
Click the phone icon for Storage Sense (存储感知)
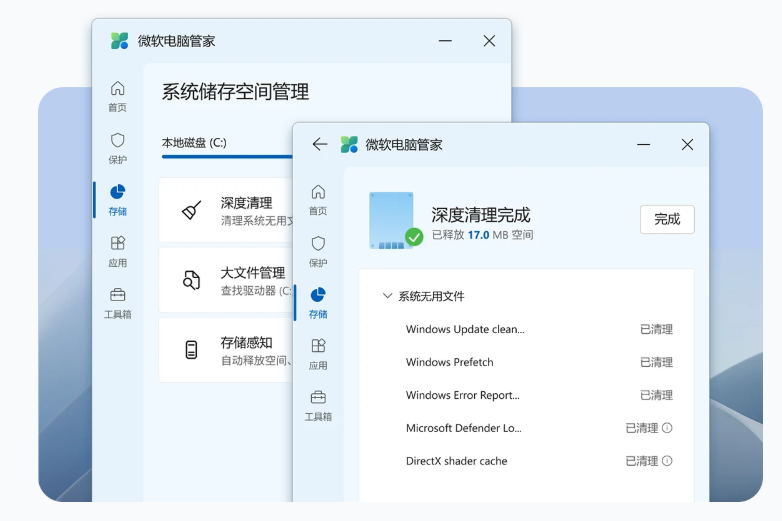pyautogui.click(x=192, y=350)
